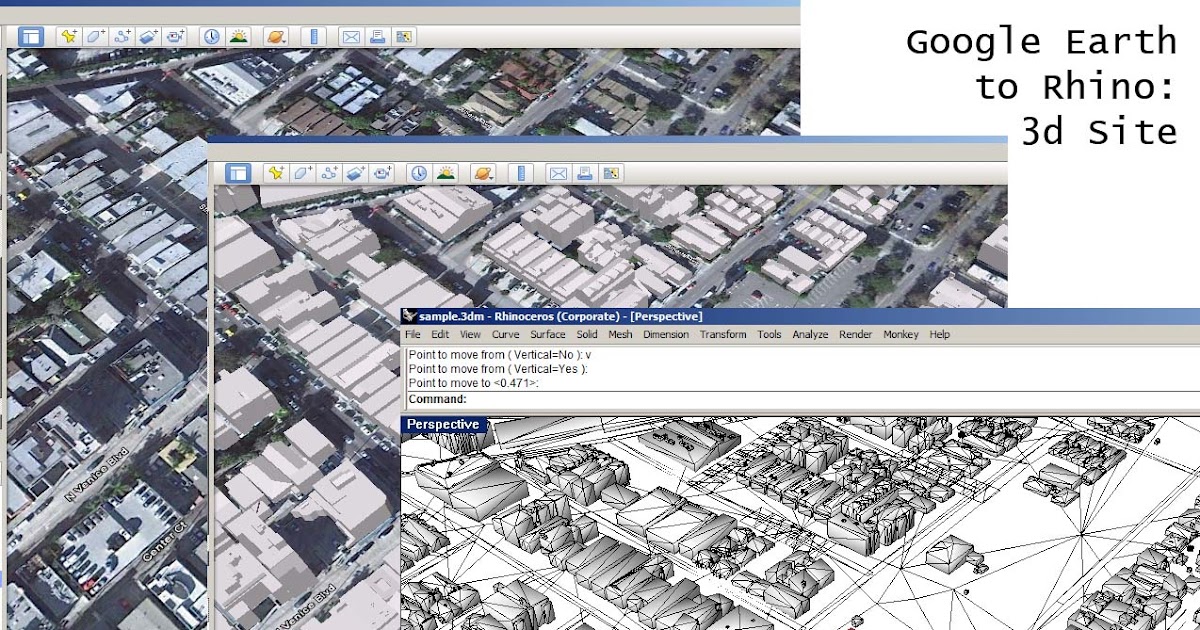Open the Surface menu in Rhinoceros

548,335
